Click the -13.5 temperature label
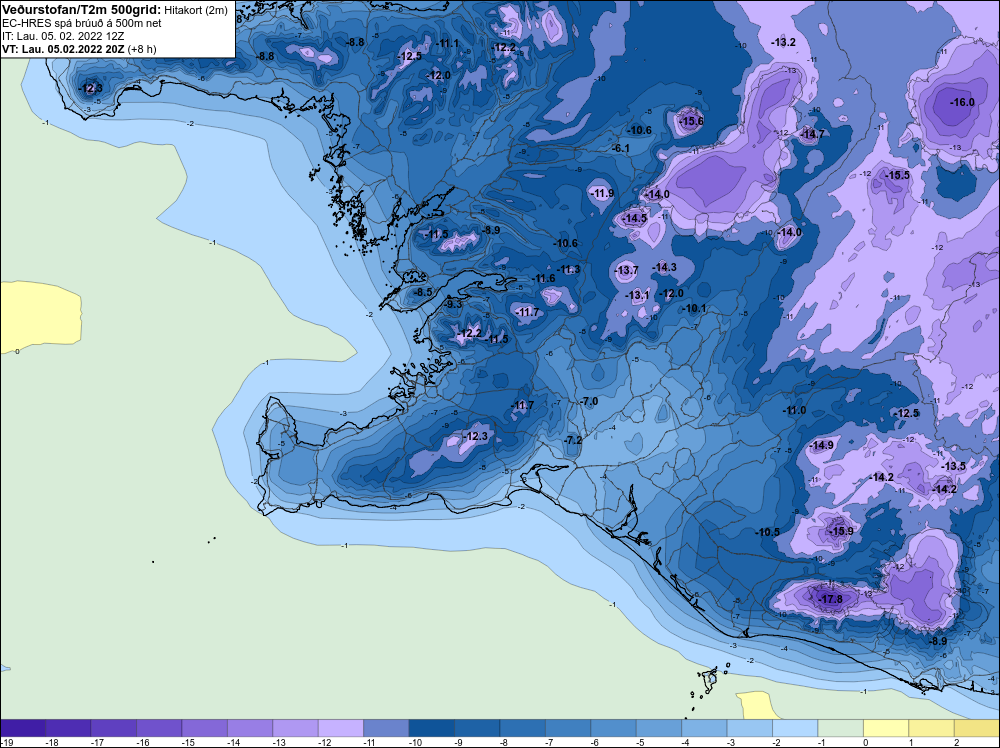This screenshot has height=748, width=1000. (x=953, y=466)
